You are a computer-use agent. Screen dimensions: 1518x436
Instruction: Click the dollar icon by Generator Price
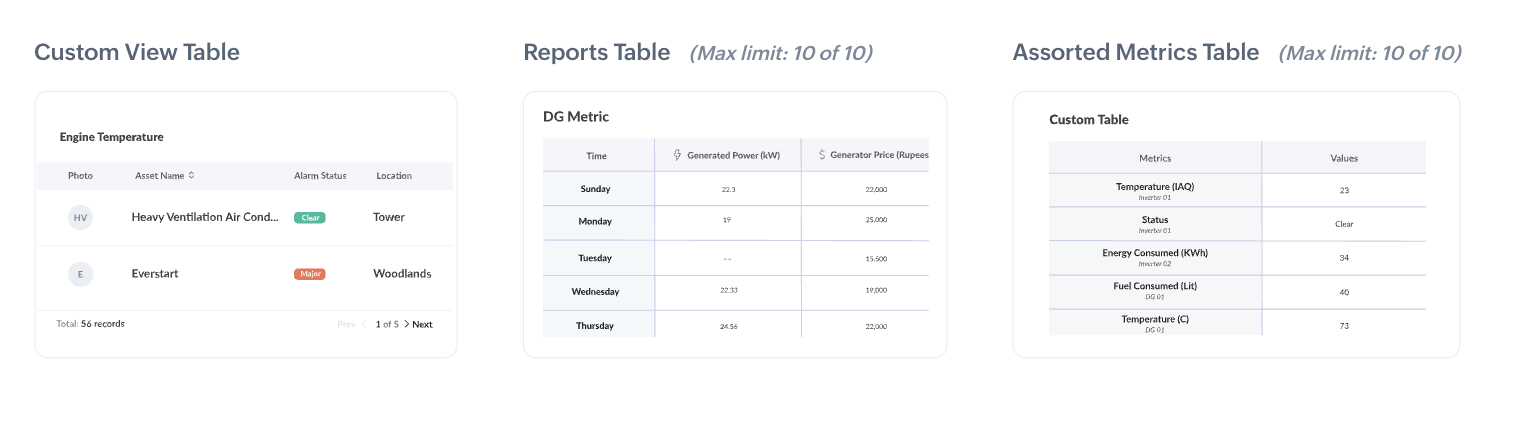822,155
